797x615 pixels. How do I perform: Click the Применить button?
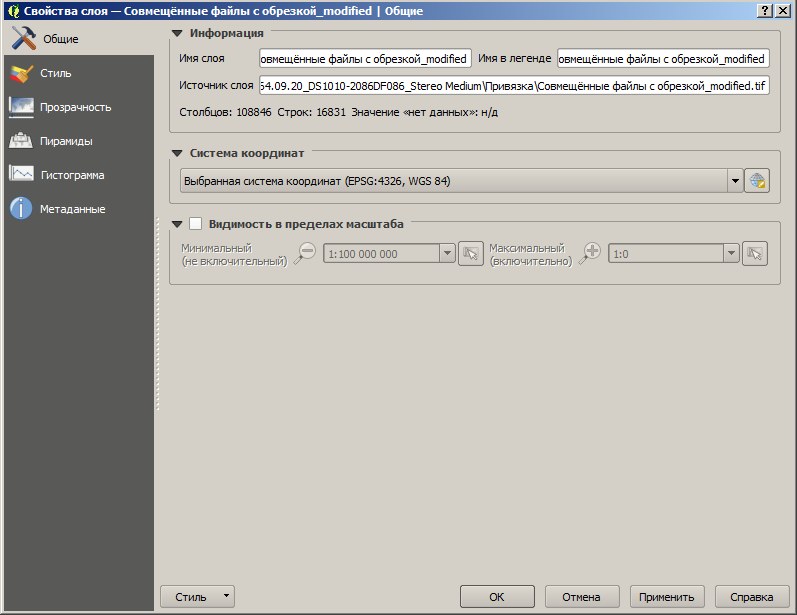point(667,597)
